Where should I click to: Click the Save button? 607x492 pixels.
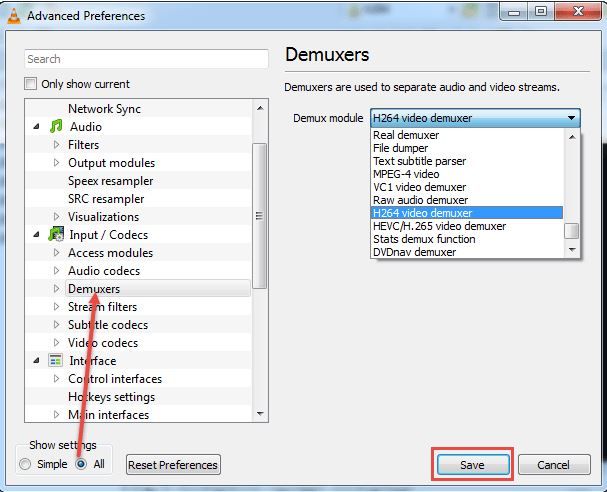[473, 465]
